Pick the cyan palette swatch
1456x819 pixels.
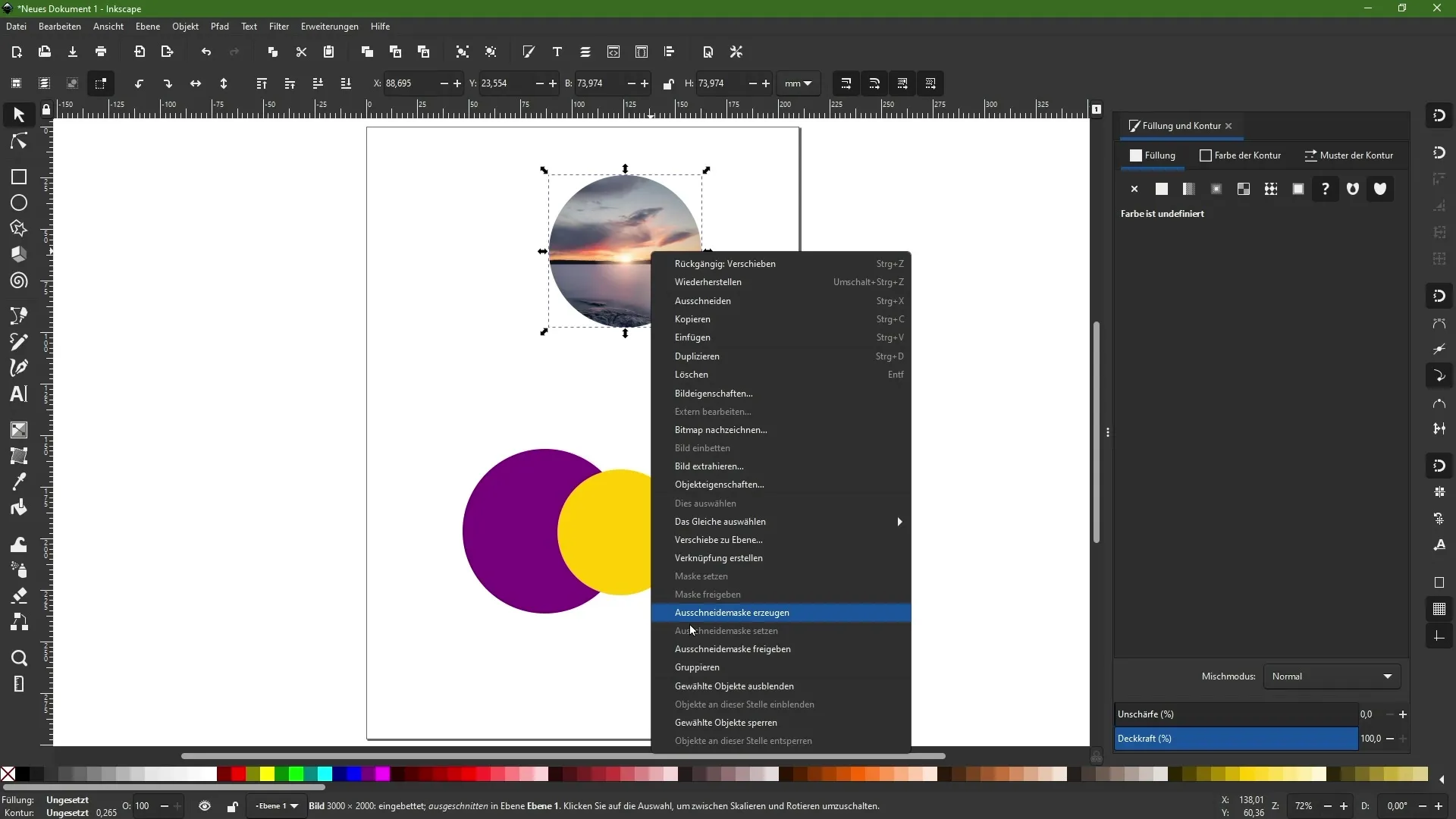325,773
